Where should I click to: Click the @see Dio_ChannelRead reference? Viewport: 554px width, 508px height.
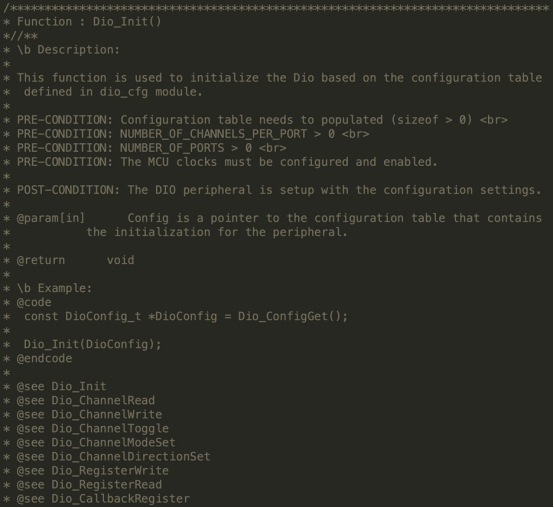tap(86, 401)
